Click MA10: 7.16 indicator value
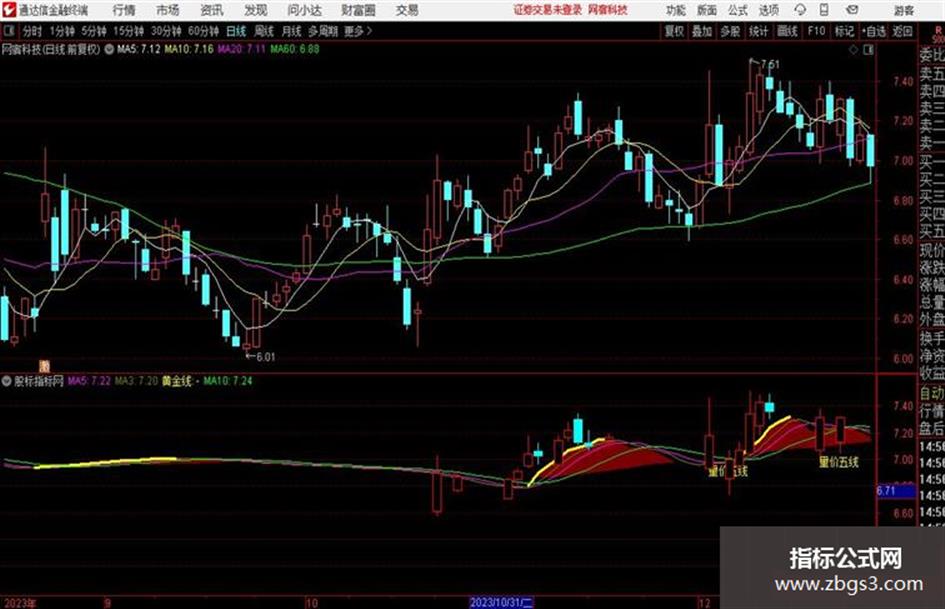Screen dimensions: 945x609 [x=189, y=49]
